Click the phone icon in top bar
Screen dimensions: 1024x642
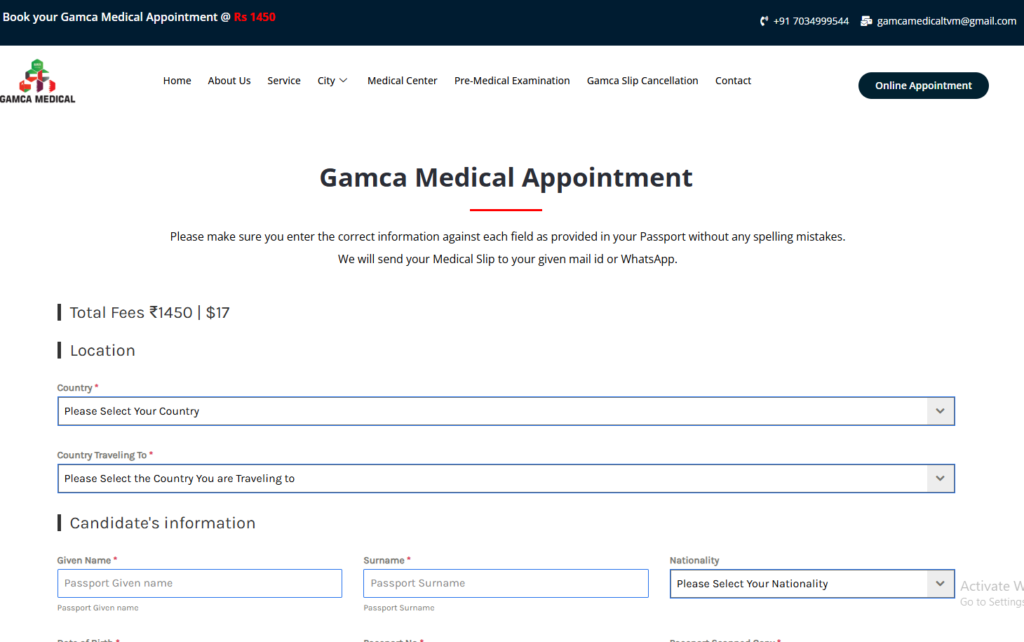point(764,21)
